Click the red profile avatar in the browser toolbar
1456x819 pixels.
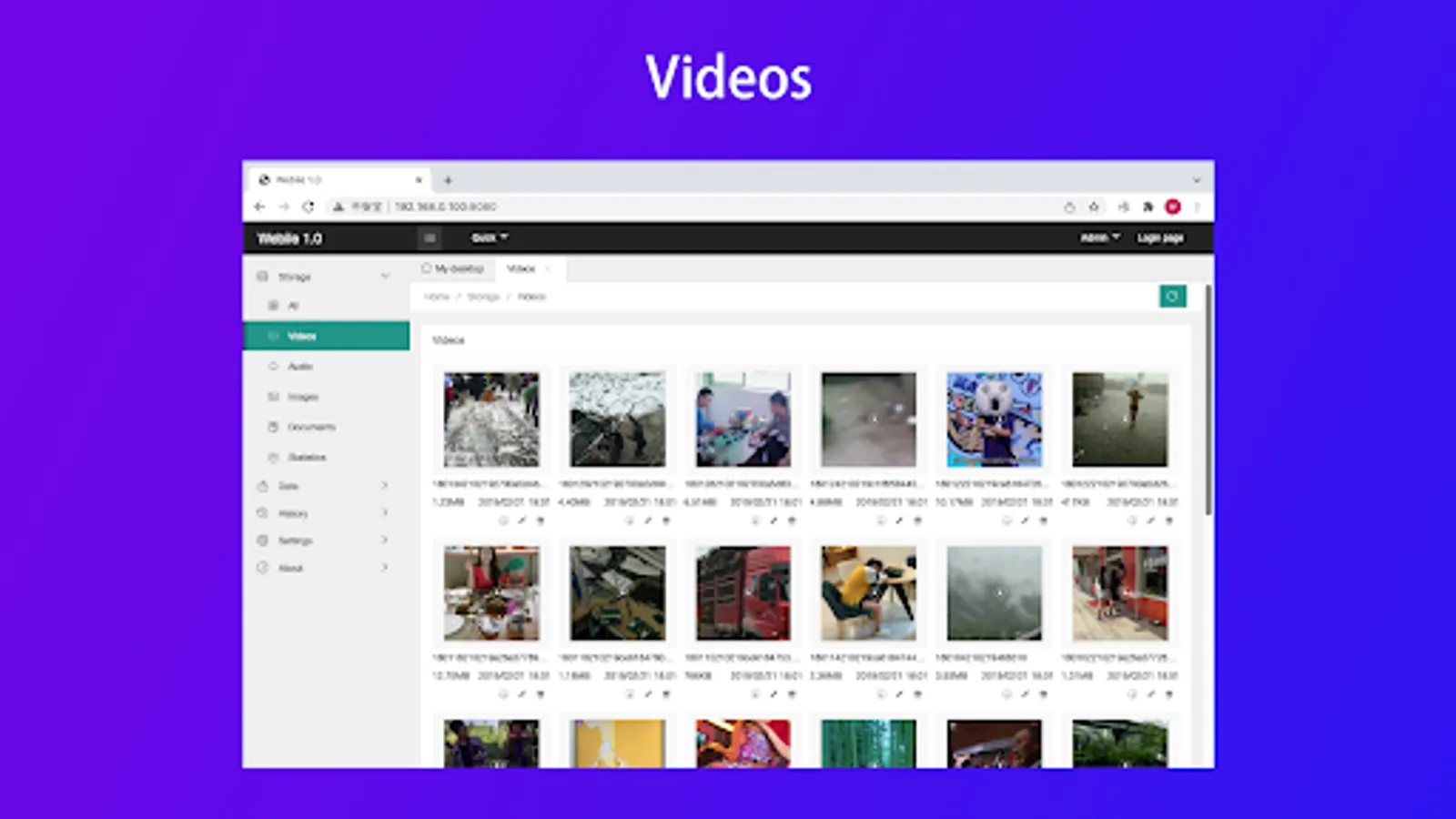click(x=1173, y=207)
